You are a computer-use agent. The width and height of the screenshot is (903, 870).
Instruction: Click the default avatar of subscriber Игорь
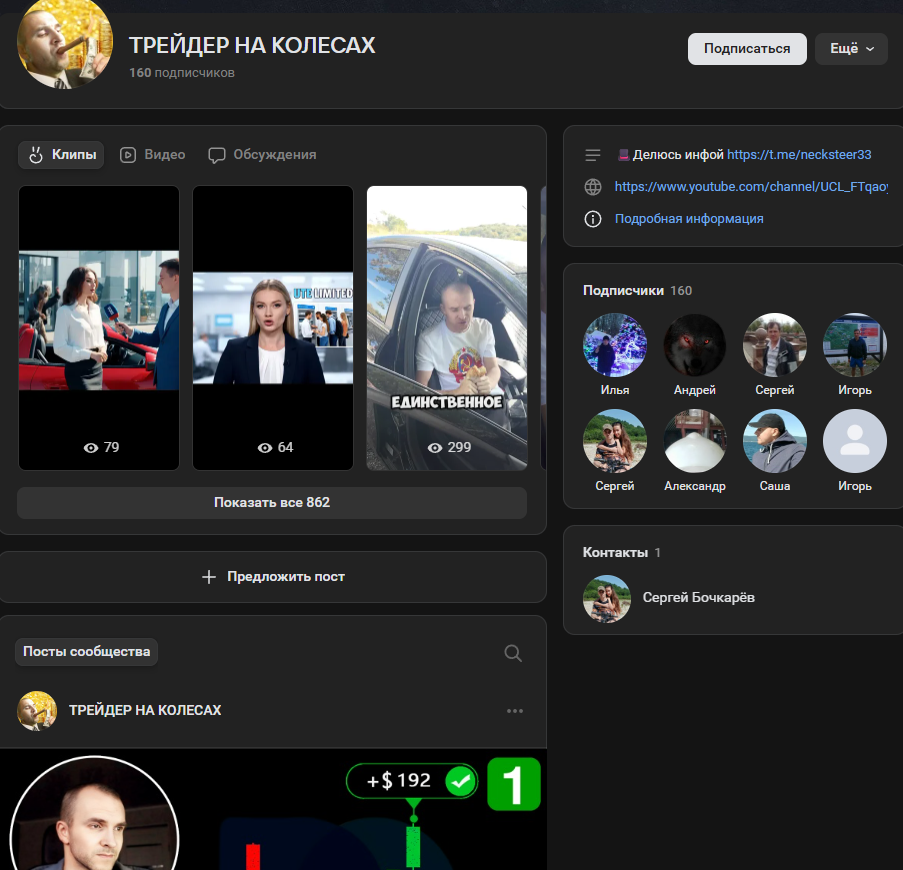point(854,441)
